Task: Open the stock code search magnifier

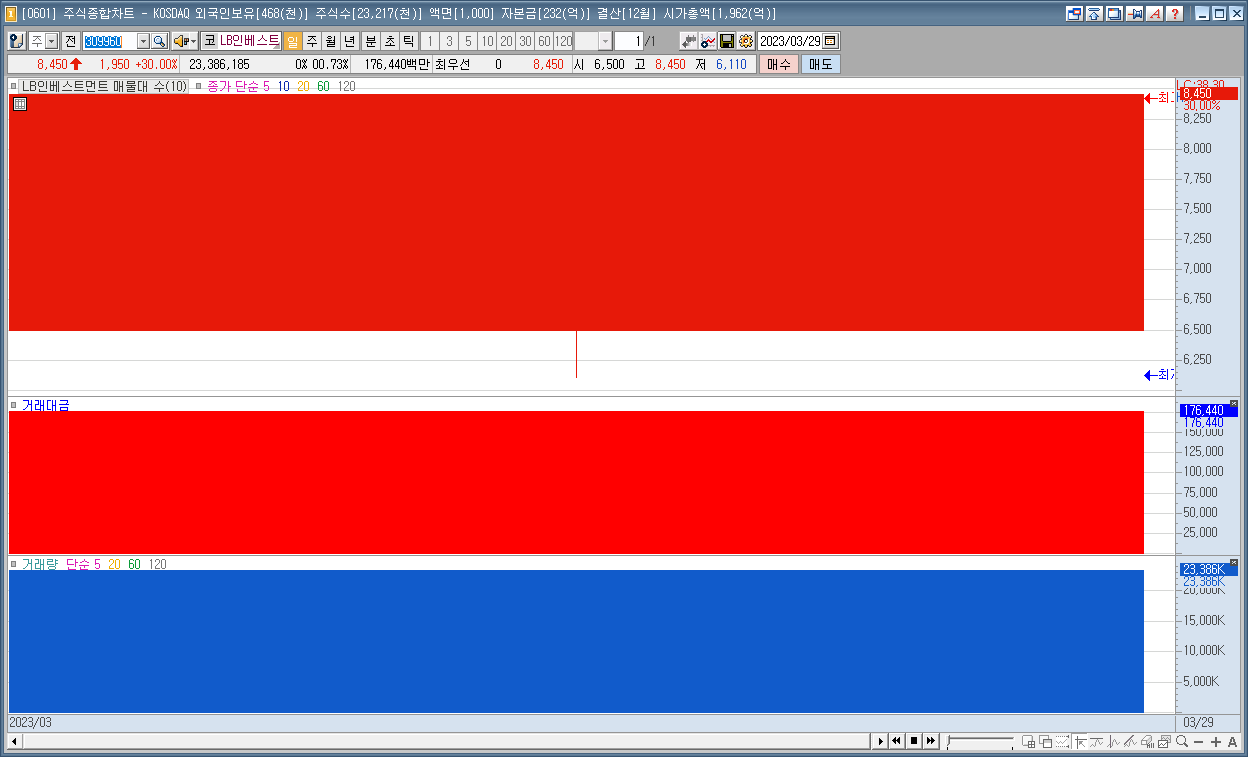Action: click(159, 41)
